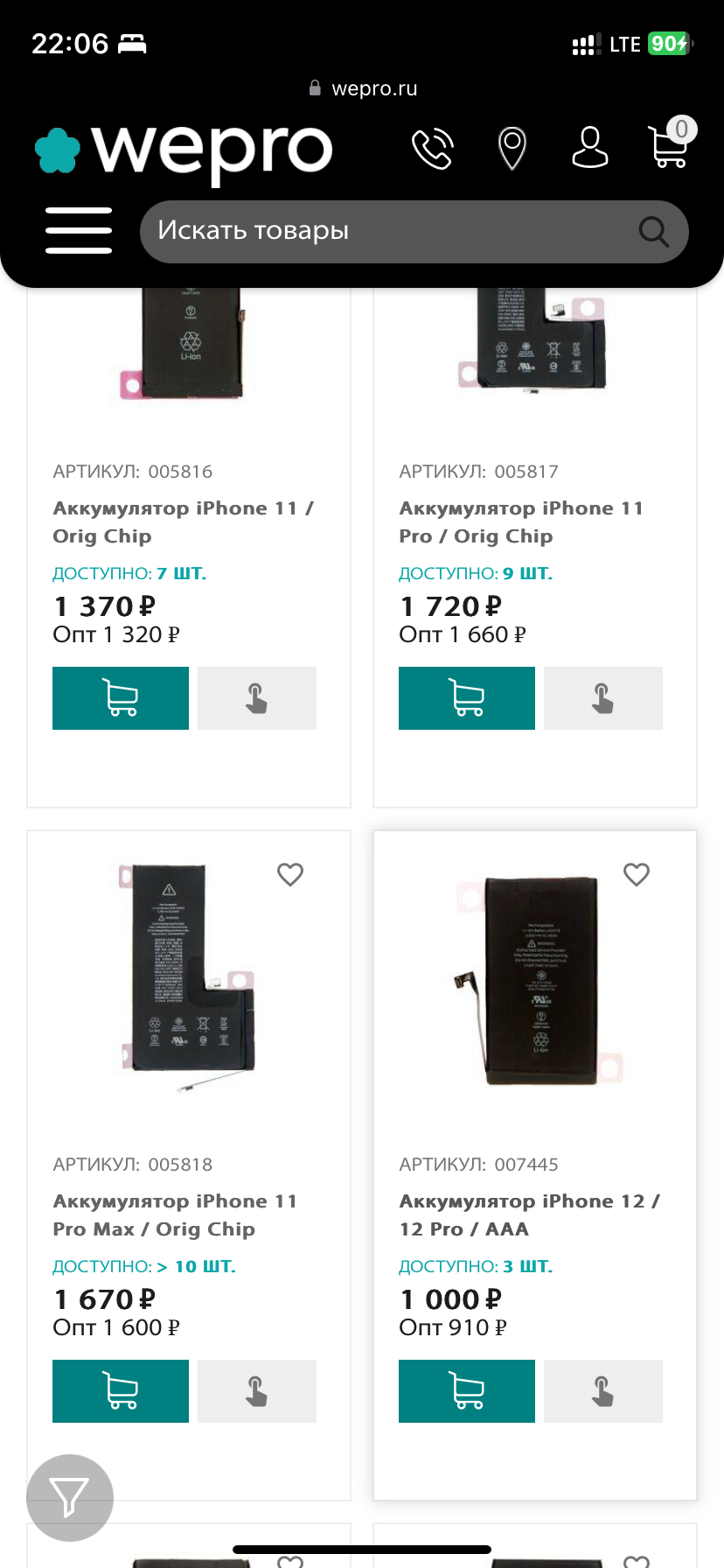Screen dimensions: 724x1568
Task: Add iPhone 11 battery 005816 to cart
Action: coord(121,698)
